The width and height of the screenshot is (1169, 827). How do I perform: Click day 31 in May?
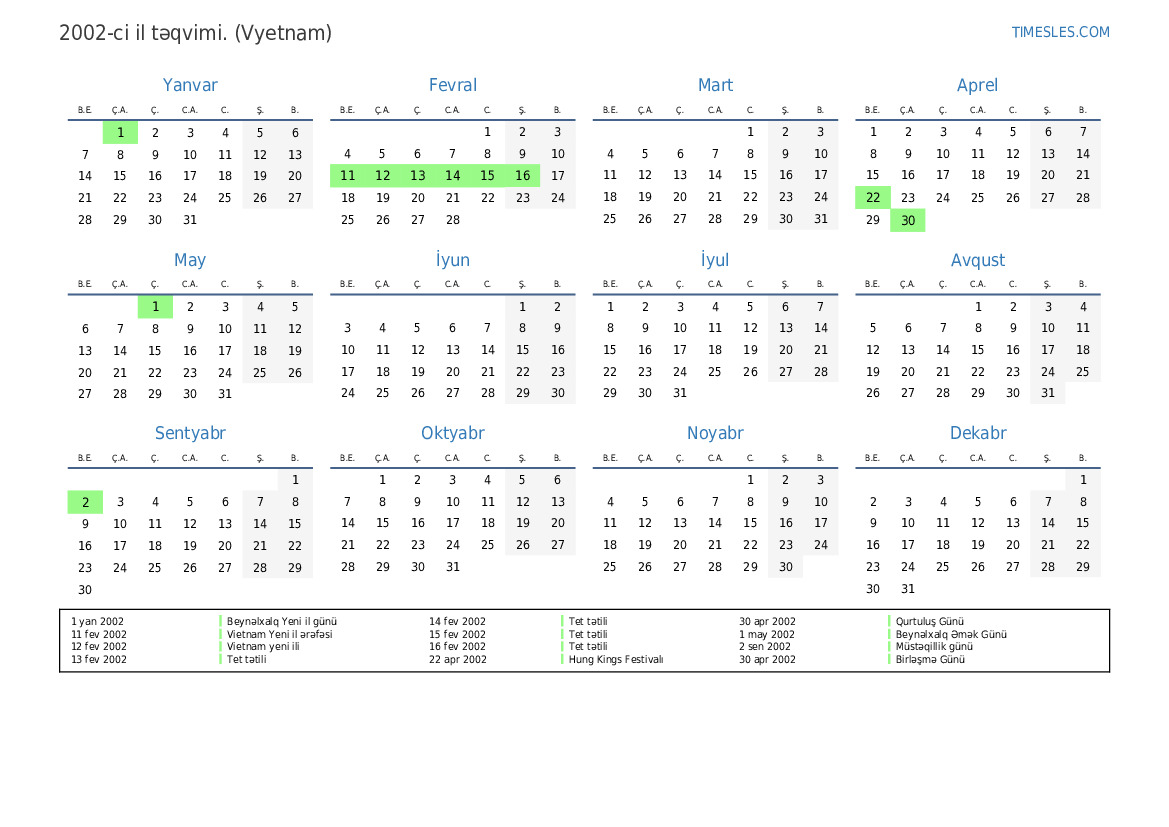pyautogui.click(x=225, y=394)
